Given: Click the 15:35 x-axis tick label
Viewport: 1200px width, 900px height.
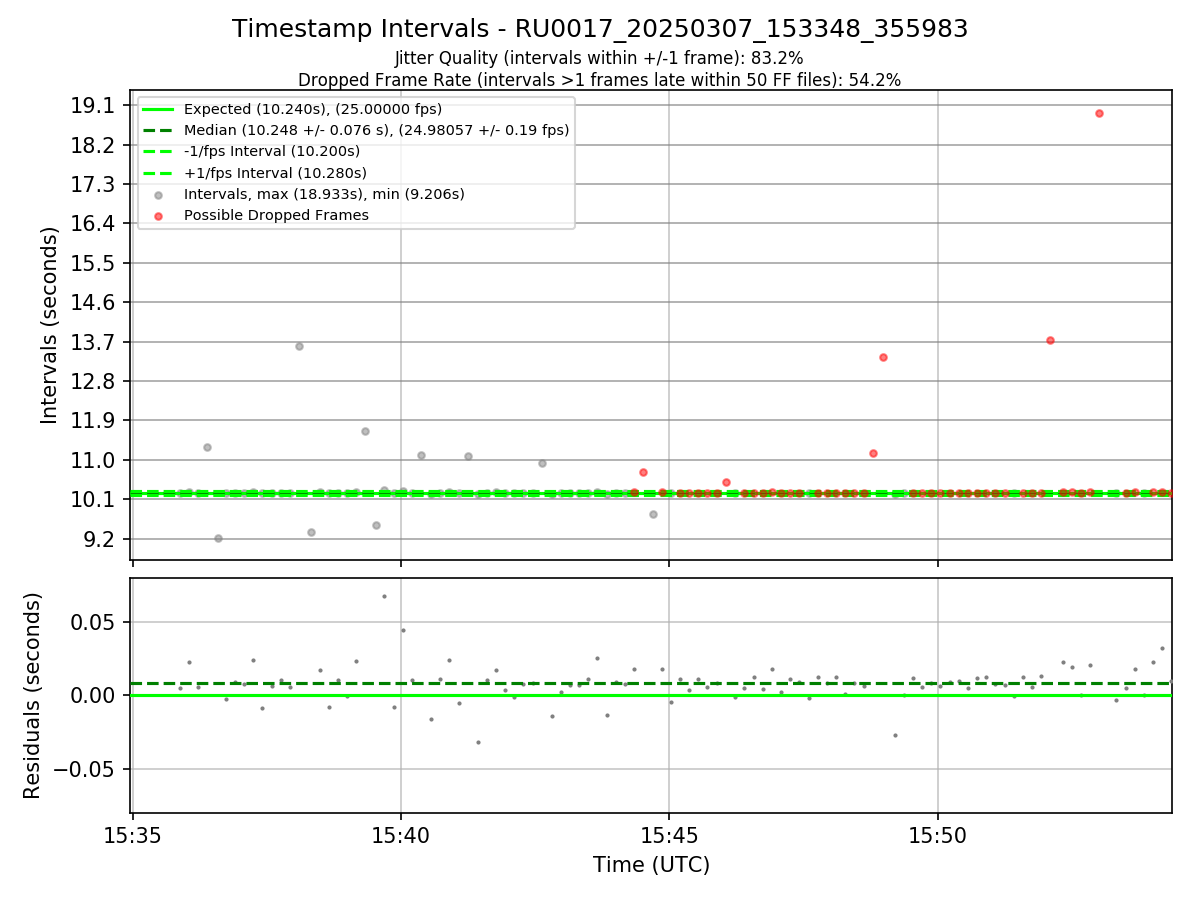Looking at the screenshot, I should point(133,834).
